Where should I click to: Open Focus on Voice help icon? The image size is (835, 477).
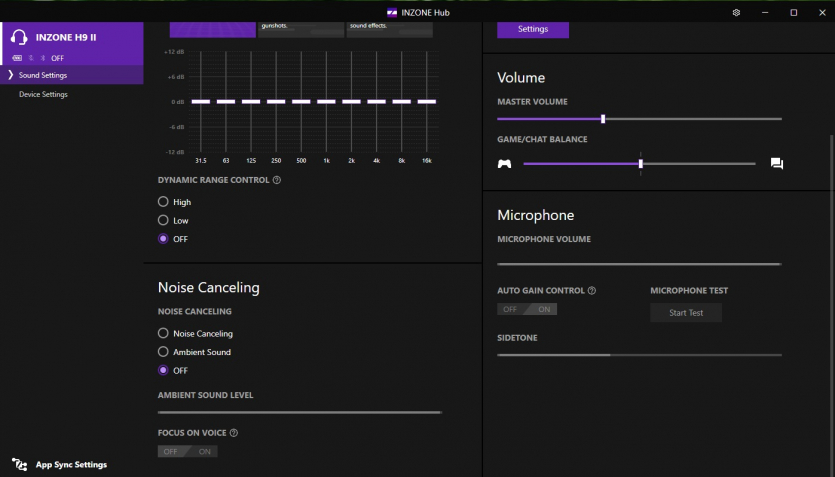coord(234,433)
